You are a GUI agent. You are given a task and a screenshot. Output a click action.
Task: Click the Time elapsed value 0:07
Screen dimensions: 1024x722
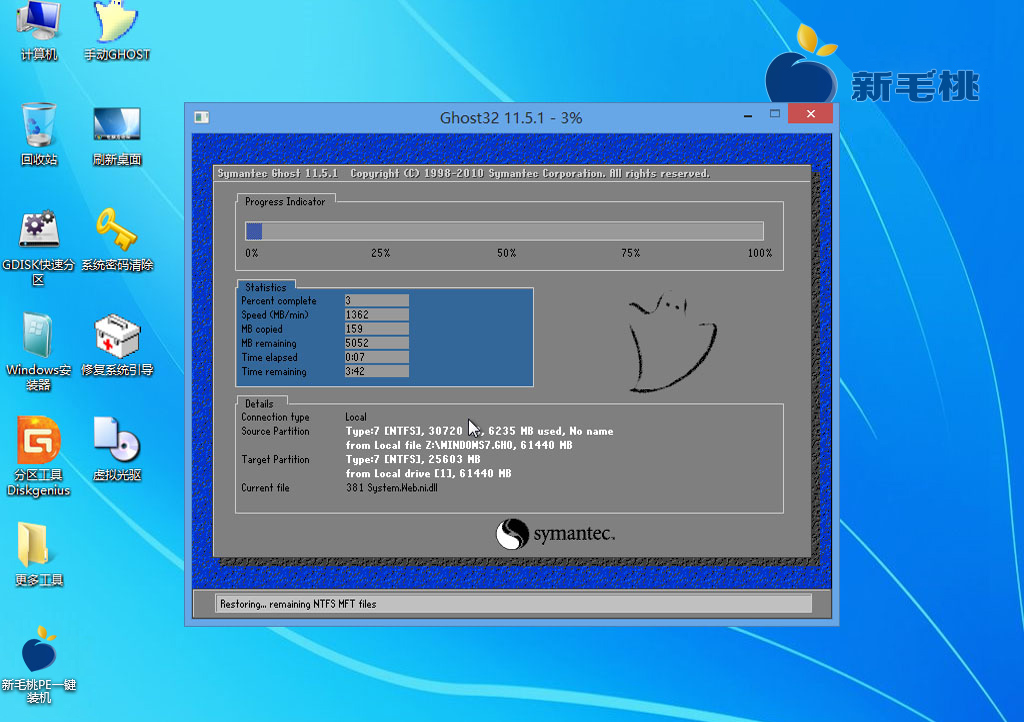[x=377, y=357]
